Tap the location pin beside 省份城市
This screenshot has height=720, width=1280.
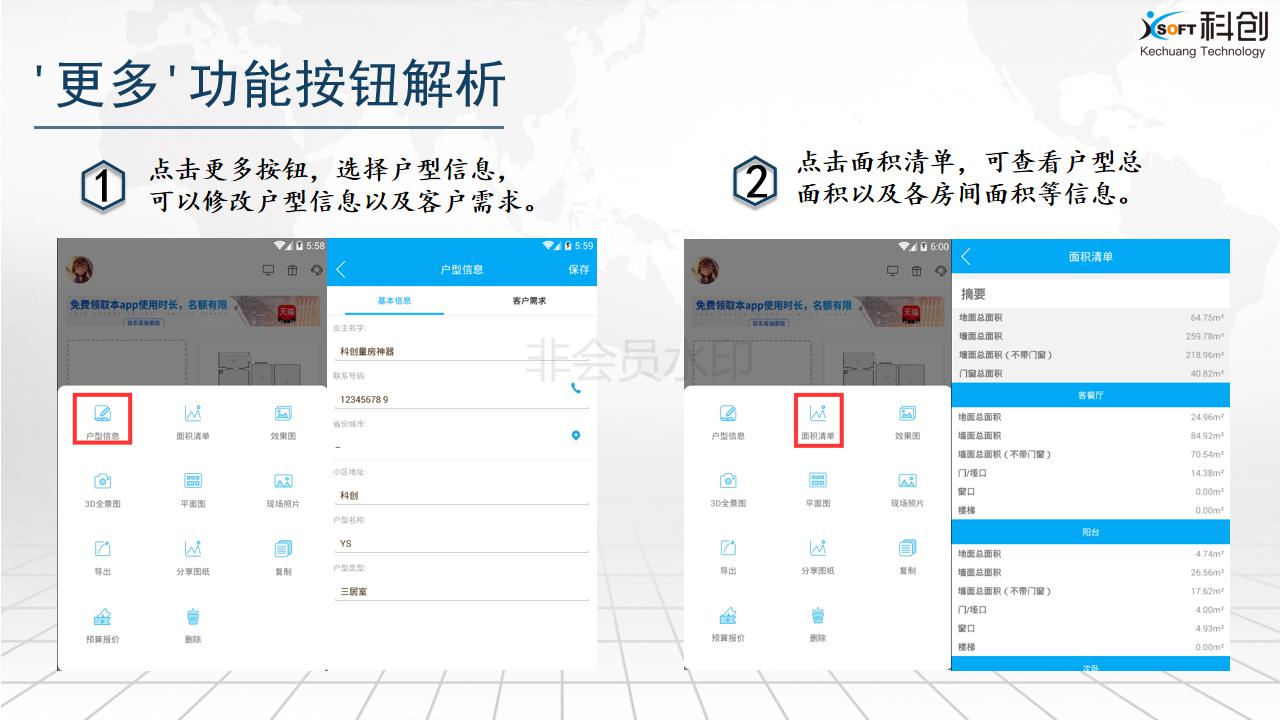576,436
